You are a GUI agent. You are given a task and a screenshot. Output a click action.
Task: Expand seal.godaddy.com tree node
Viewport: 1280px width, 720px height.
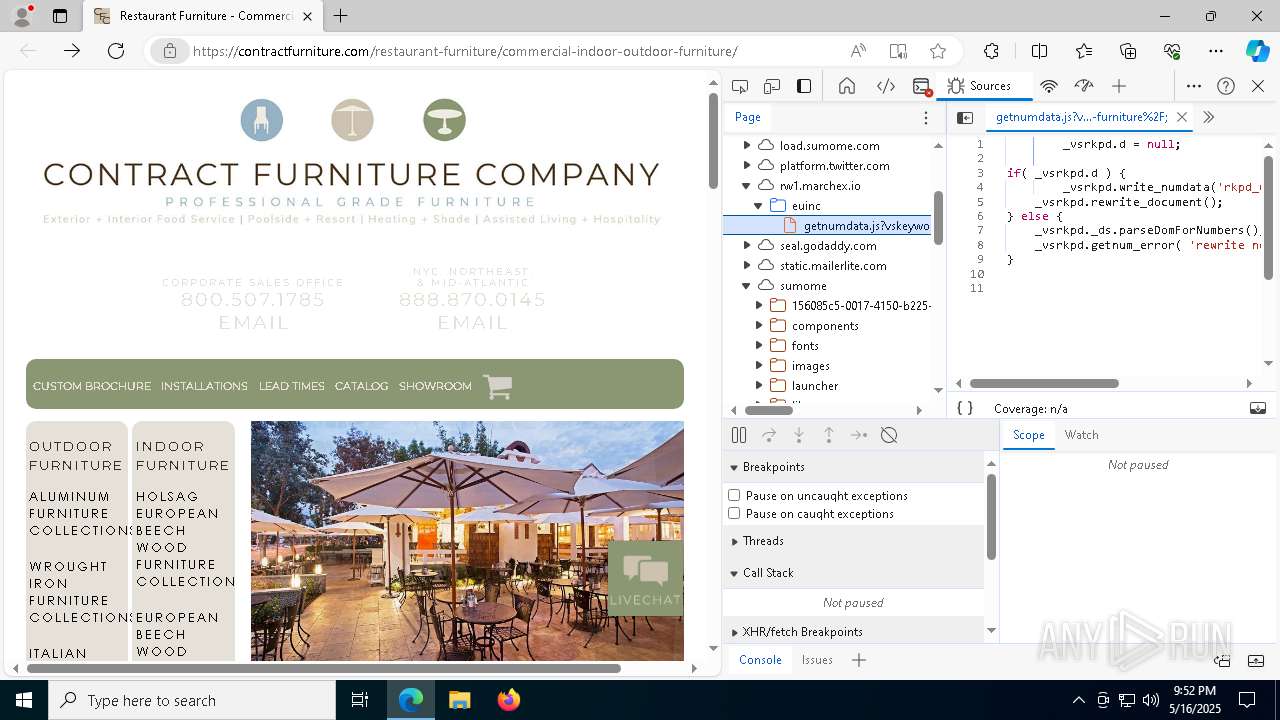[746, 245]
